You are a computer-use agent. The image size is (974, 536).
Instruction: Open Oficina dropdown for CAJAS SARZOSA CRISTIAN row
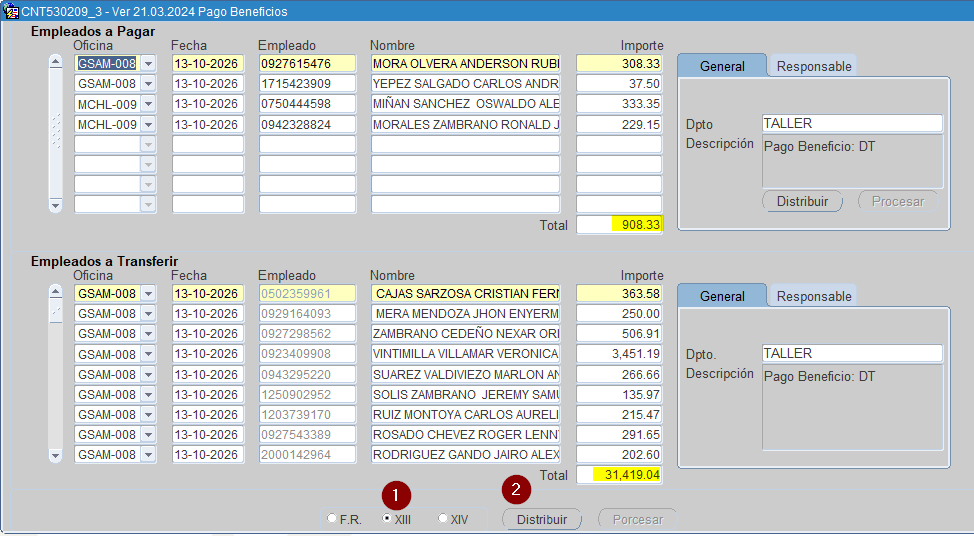tap(148, 293)
